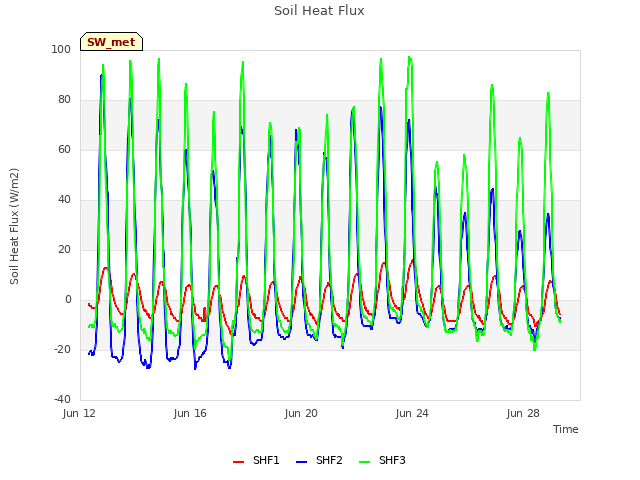
Task: Click the y-axis title Soil Heat Flux (W/m2)
Action: tap(15, 226)
